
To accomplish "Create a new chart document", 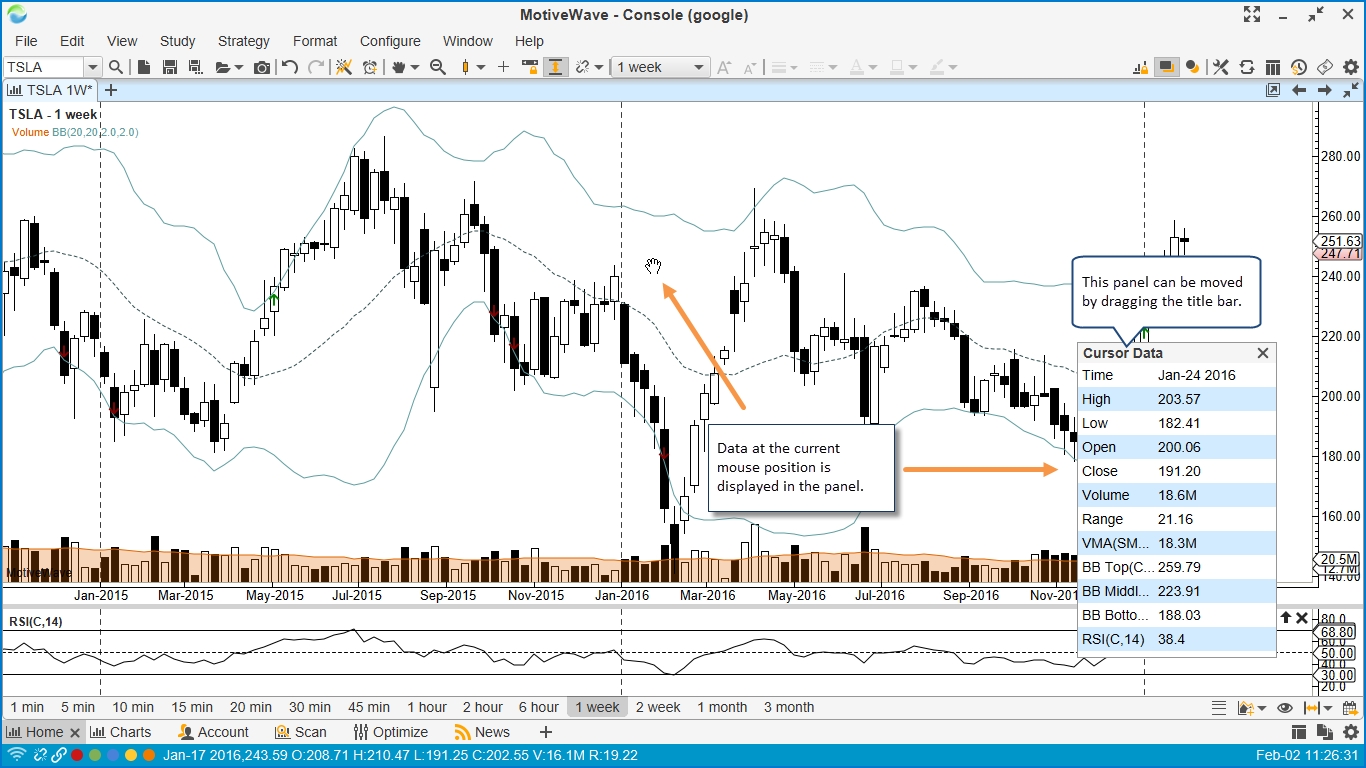I will pyautogui.click(x=144, y=67).
